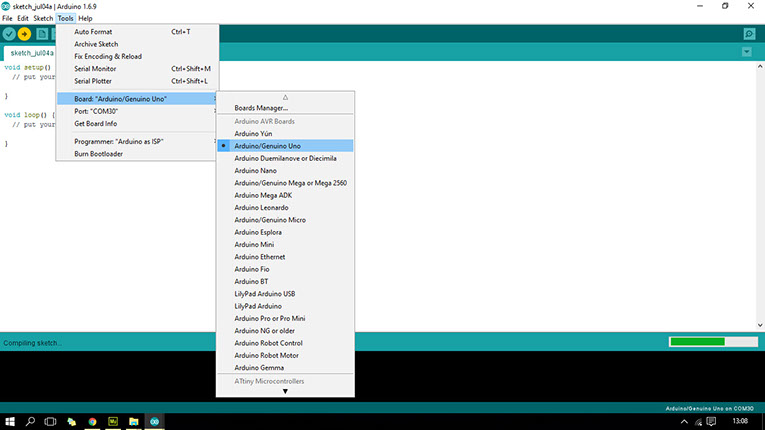Click "Arduino/Genuino Uno on COM30" status text
The width and height of the screenshot is (765, 430).
pyautogui.click(x=709, y=409)
